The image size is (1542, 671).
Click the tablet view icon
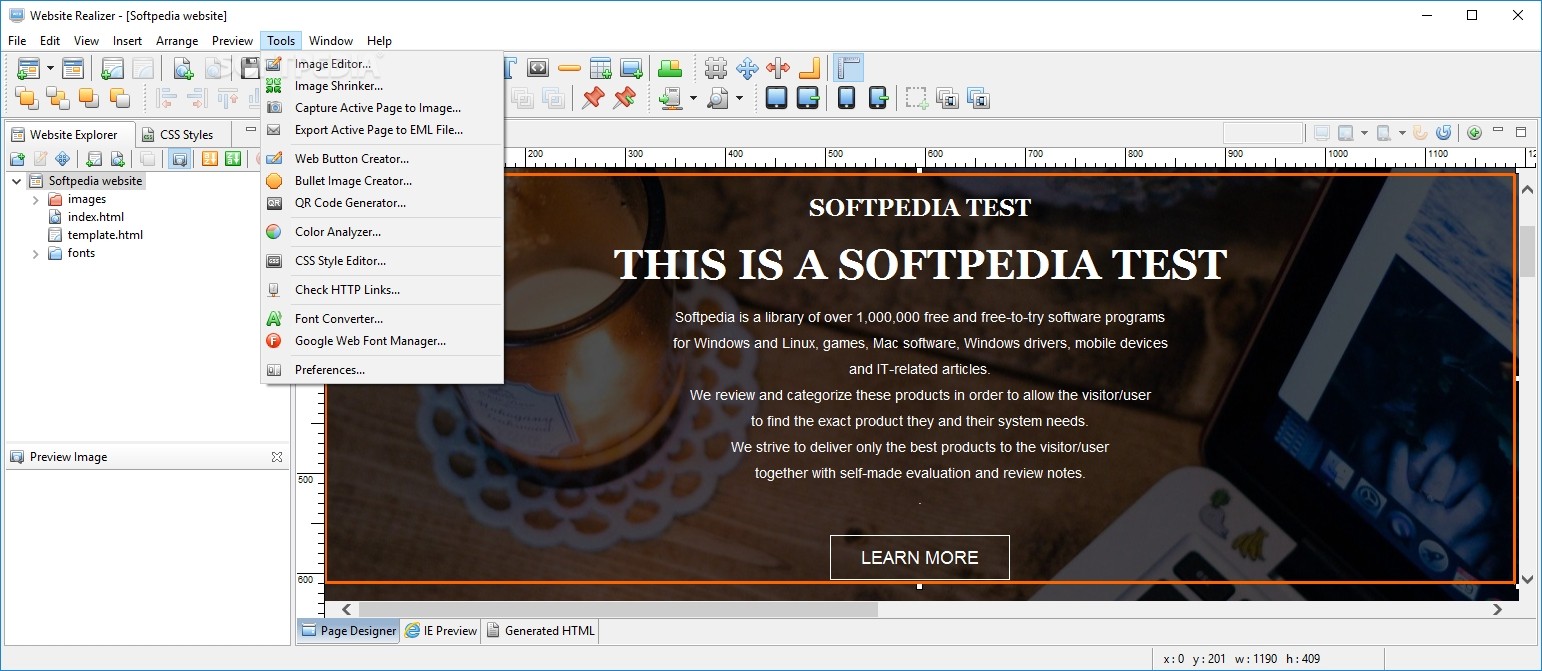(x=776, y=98)
